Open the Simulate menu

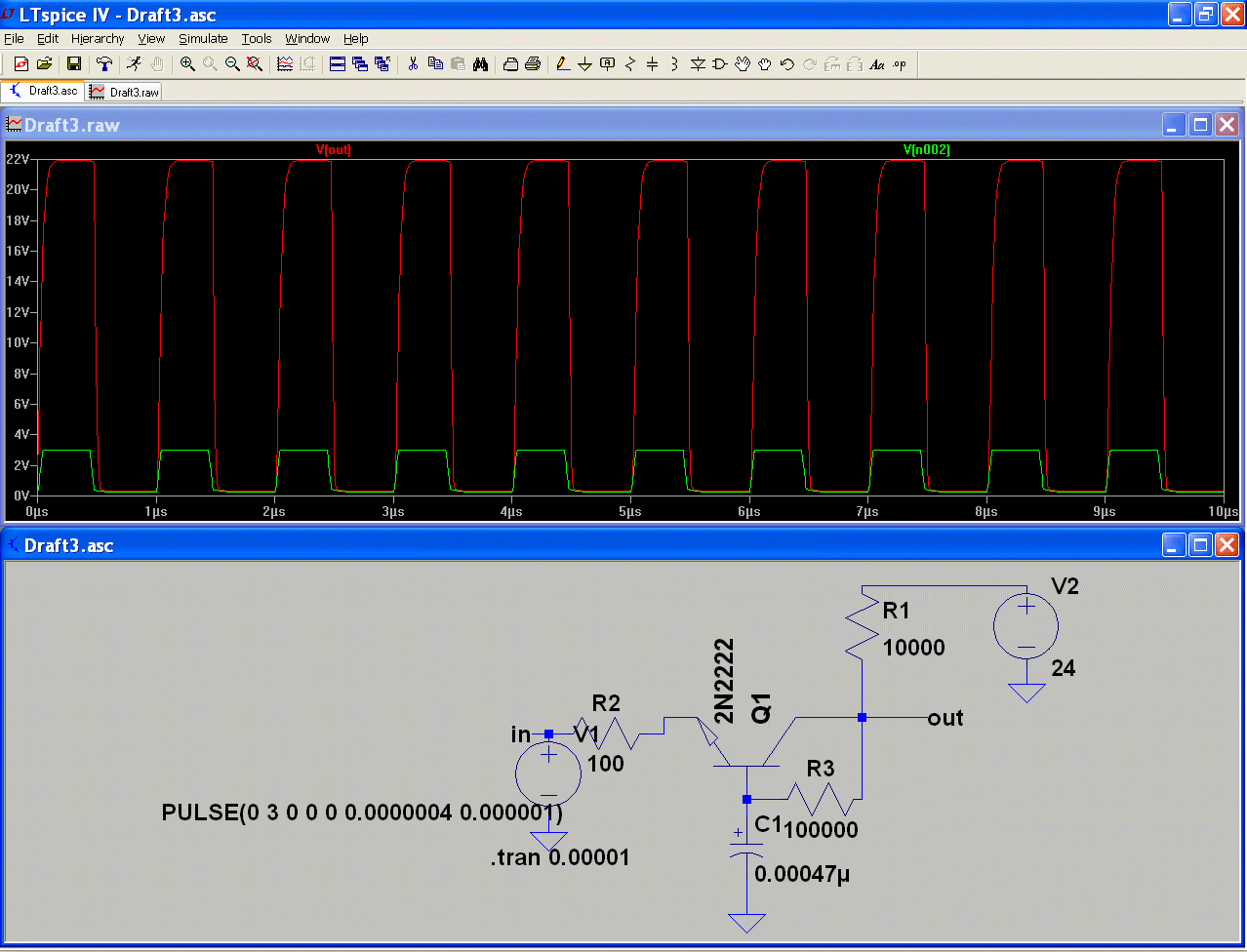pyautogui.click(x=203, y=39)
